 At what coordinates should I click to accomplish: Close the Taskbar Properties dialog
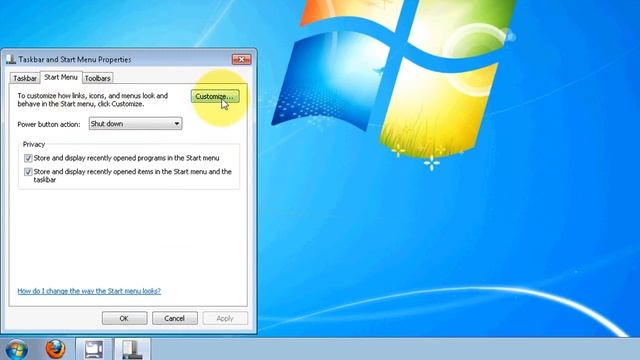pos(242,60)
